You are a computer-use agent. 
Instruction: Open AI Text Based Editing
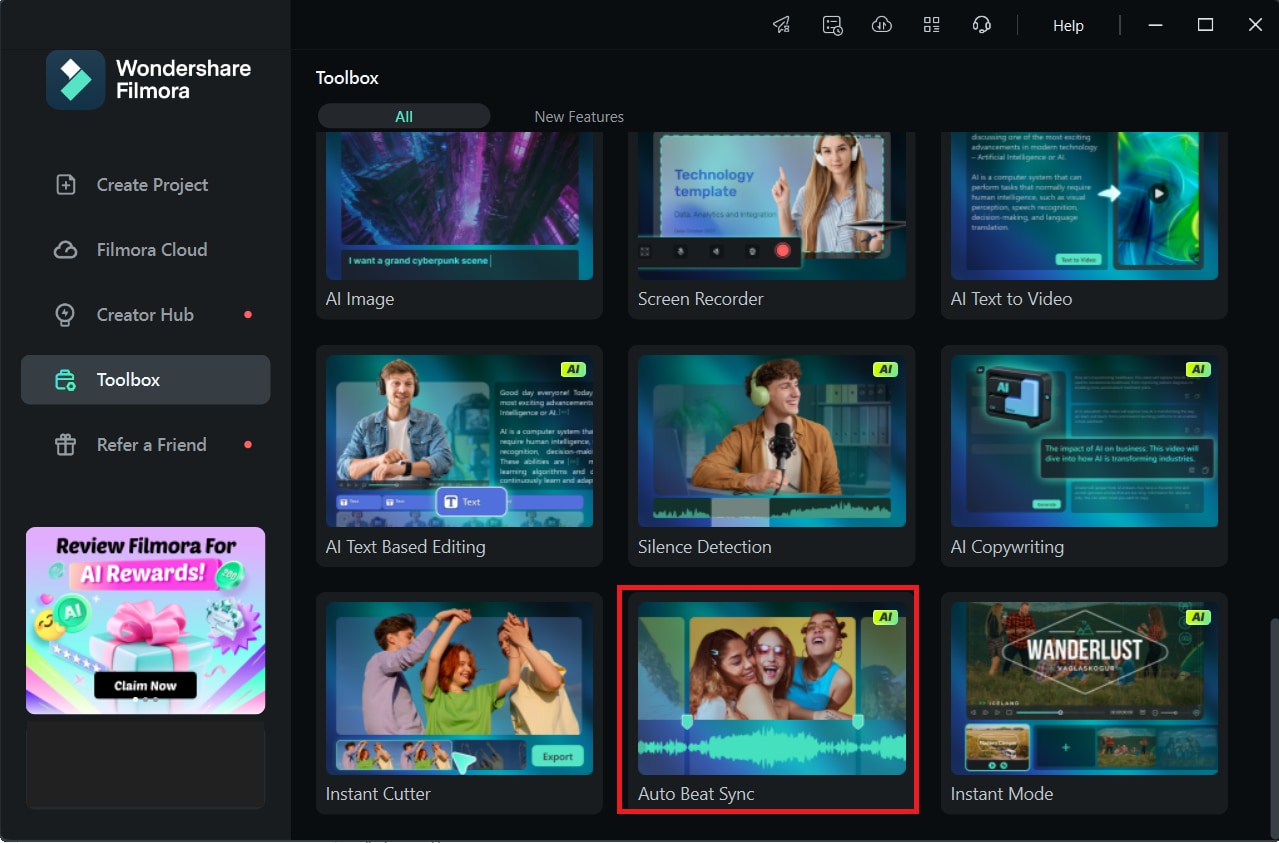[x=459, y=456]
